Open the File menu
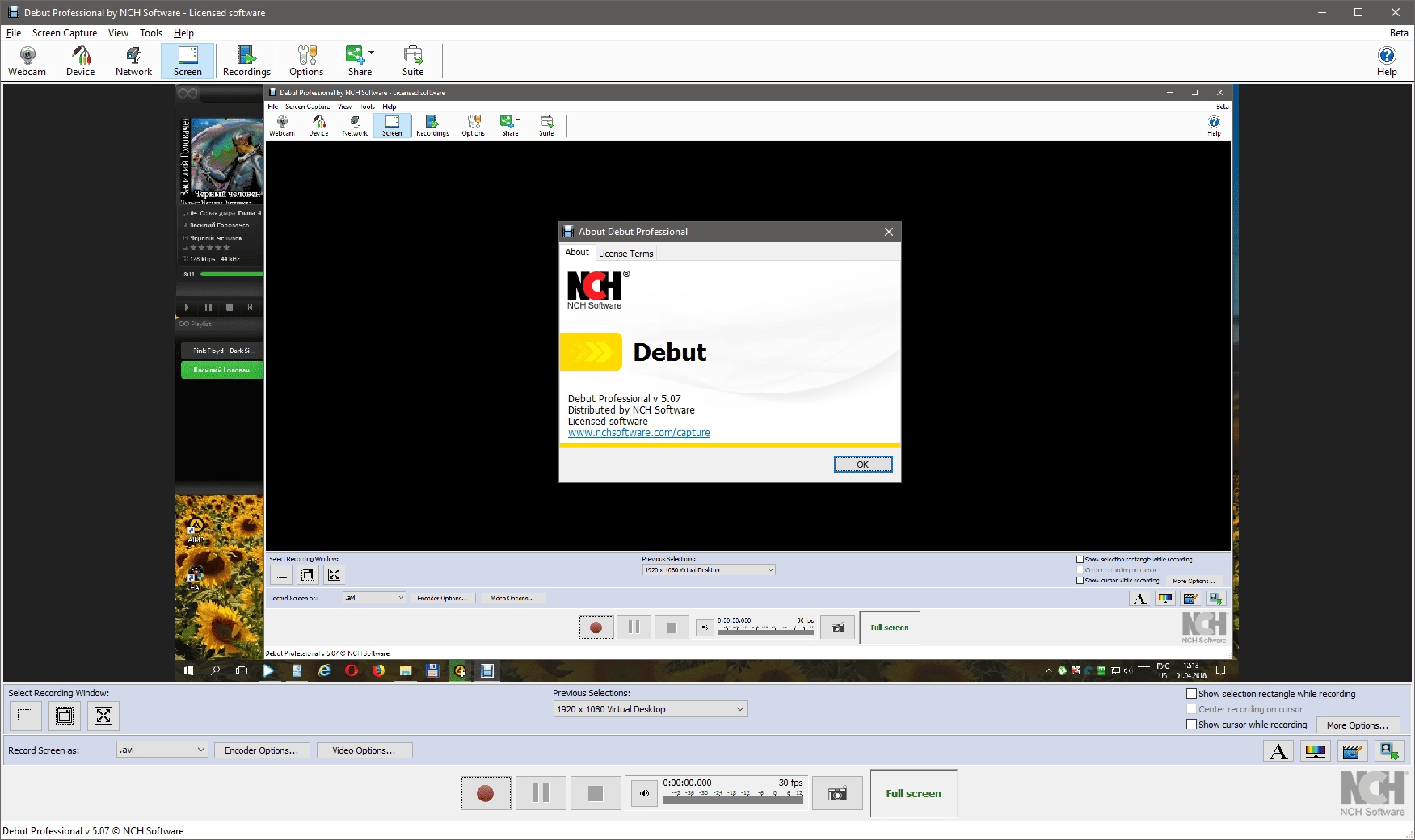 click(x=14, y=33)
